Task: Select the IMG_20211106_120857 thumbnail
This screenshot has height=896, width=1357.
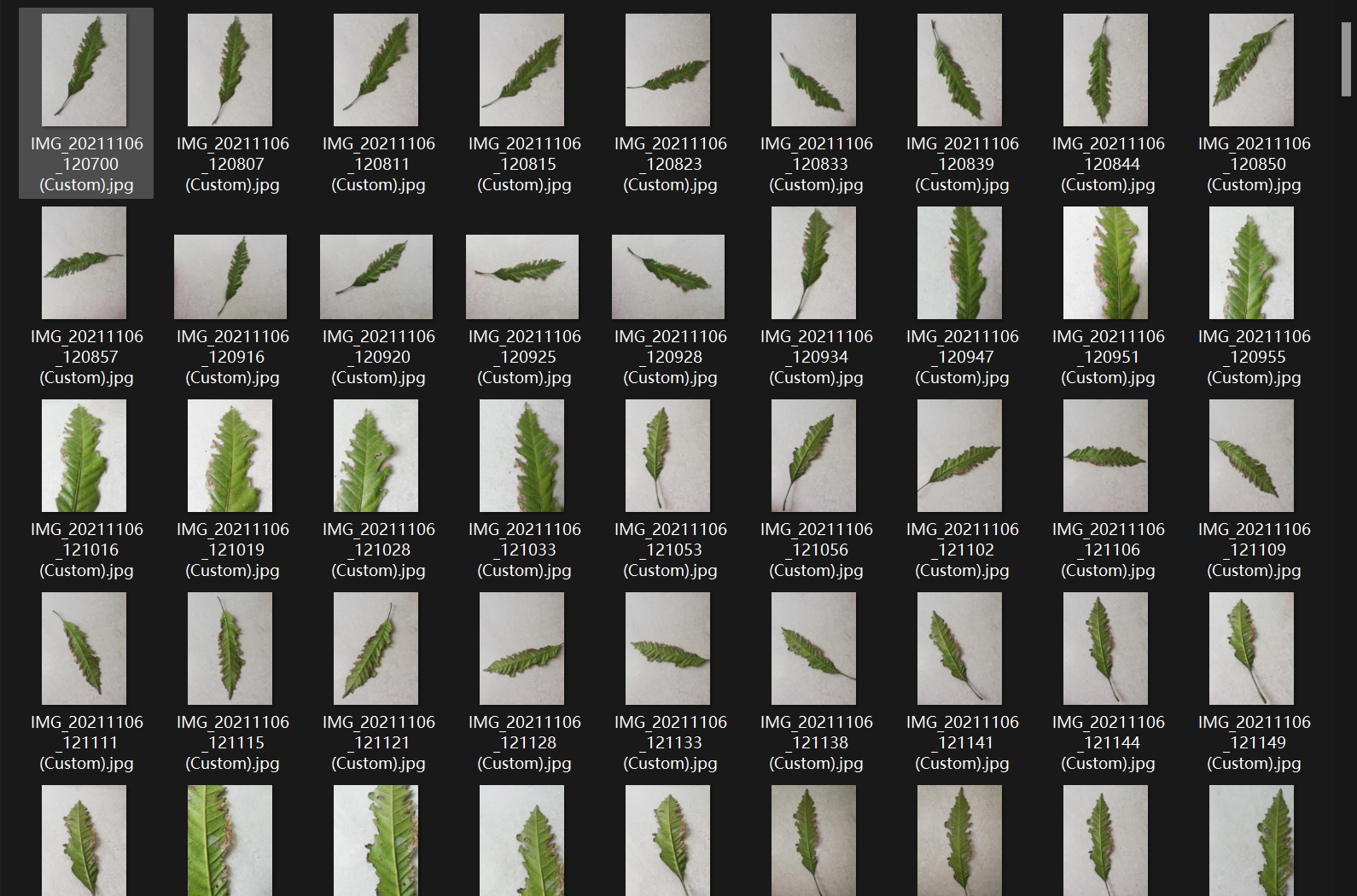Action: (x=84, y=263)
